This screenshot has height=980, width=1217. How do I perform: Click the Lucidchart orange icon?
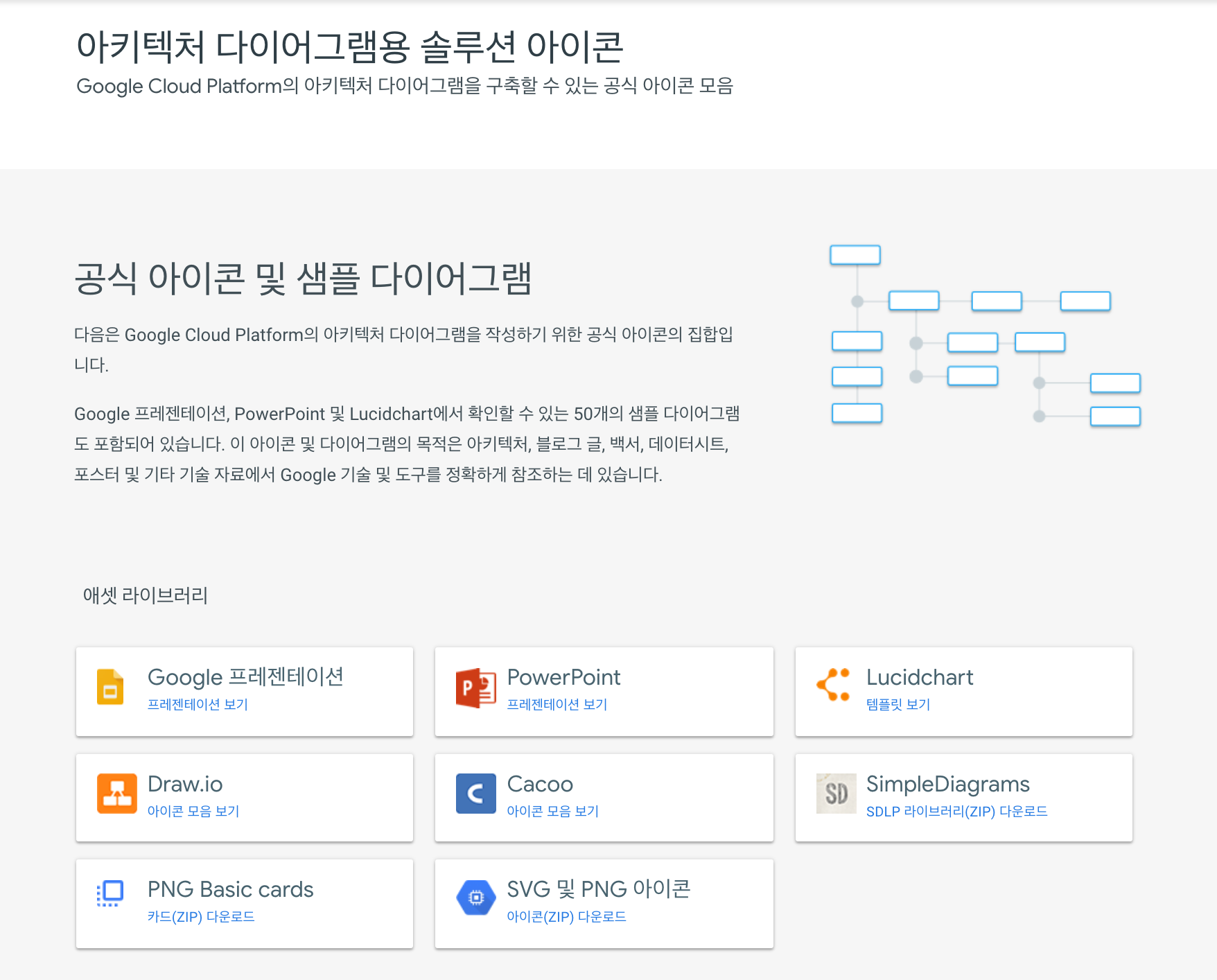point(834,685)
